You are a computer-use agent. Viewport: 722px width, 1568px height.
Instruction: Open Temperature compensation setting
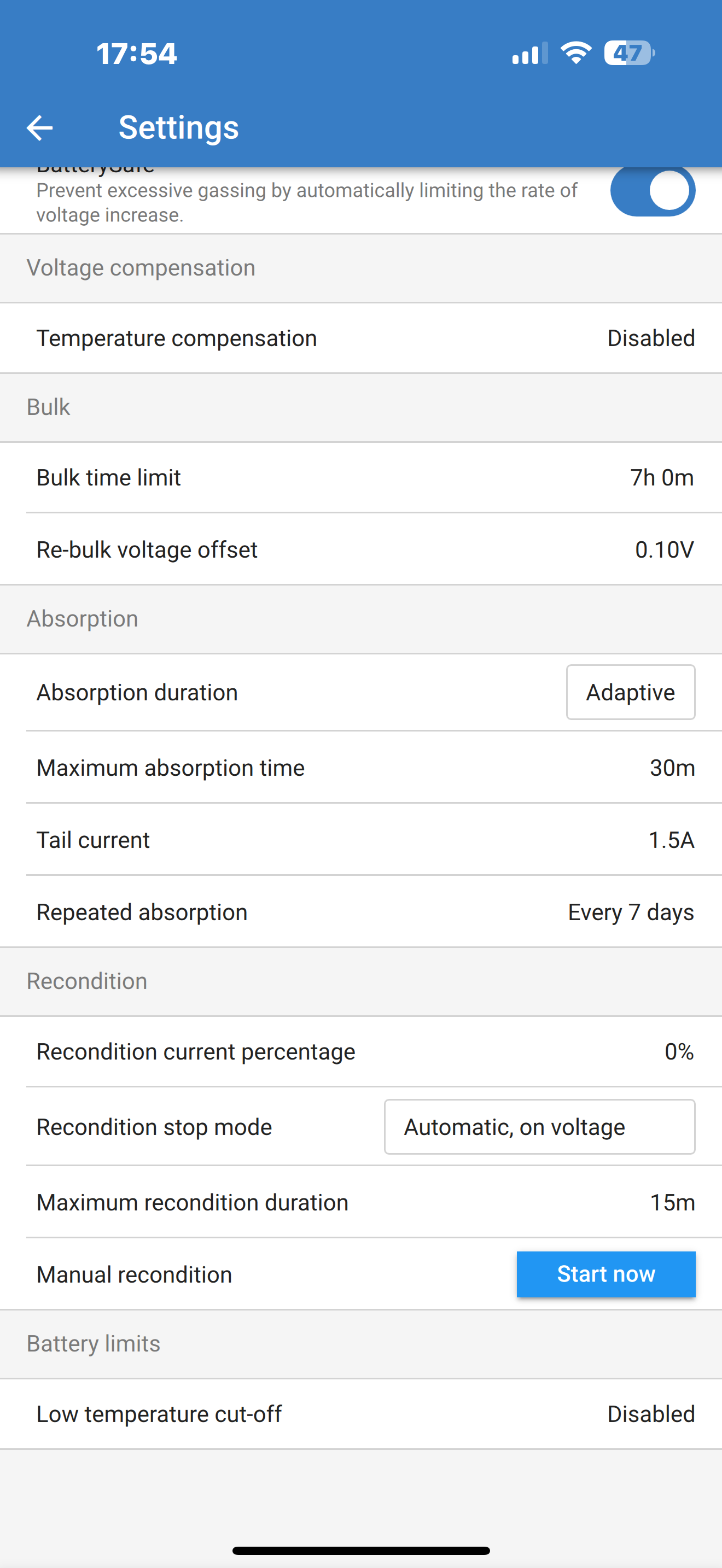tap(361, 338)
